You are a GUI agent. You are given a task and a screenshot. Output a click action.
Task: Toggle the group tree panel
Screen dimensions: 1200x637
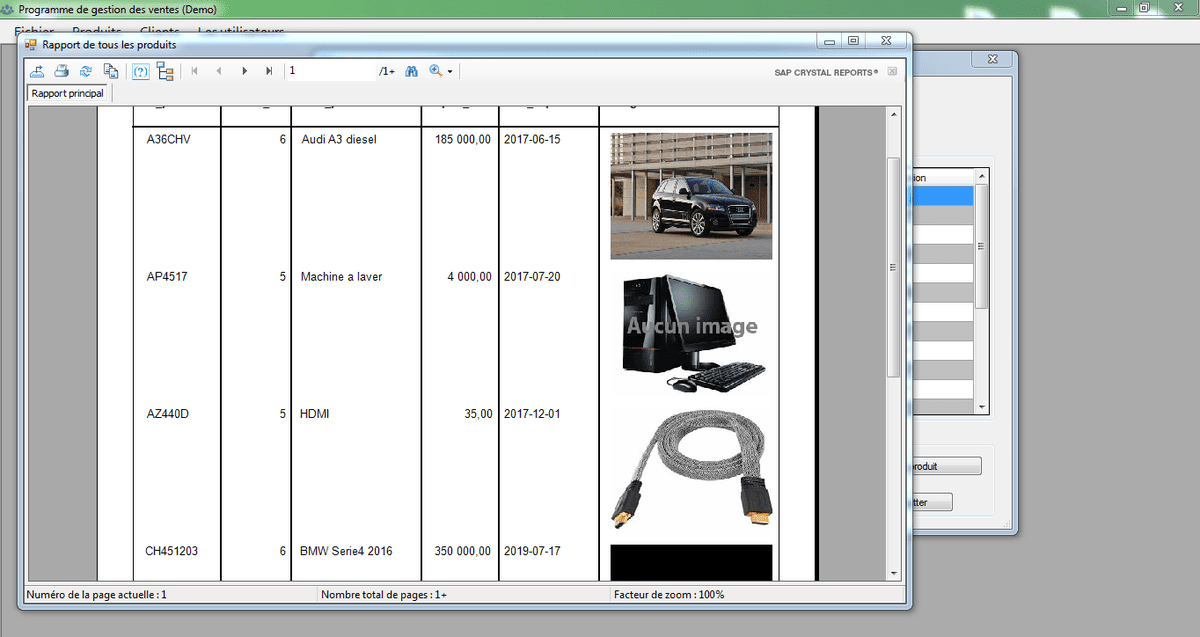[x=165, y=71]
